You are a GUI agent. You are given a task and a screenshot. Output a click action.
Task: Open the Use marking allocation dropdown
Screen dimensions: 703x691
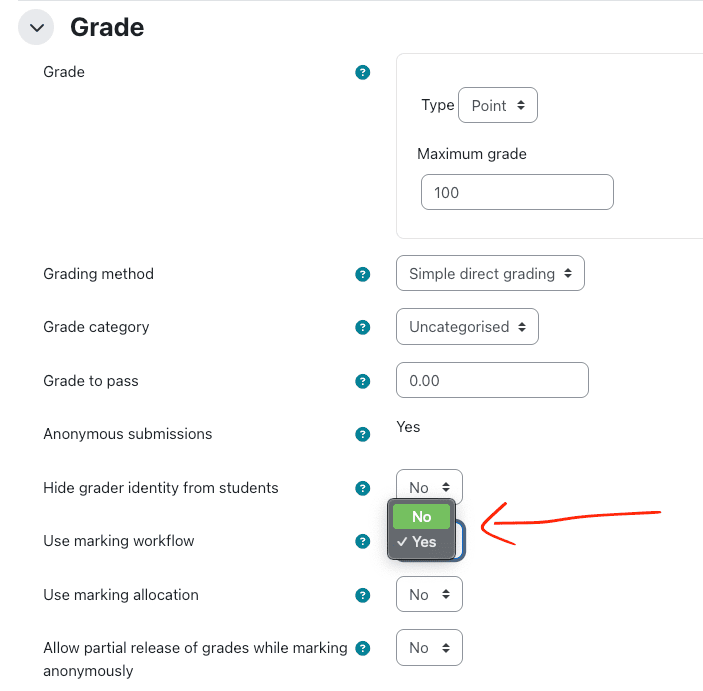pyautogui.click(x=429, y=595)
